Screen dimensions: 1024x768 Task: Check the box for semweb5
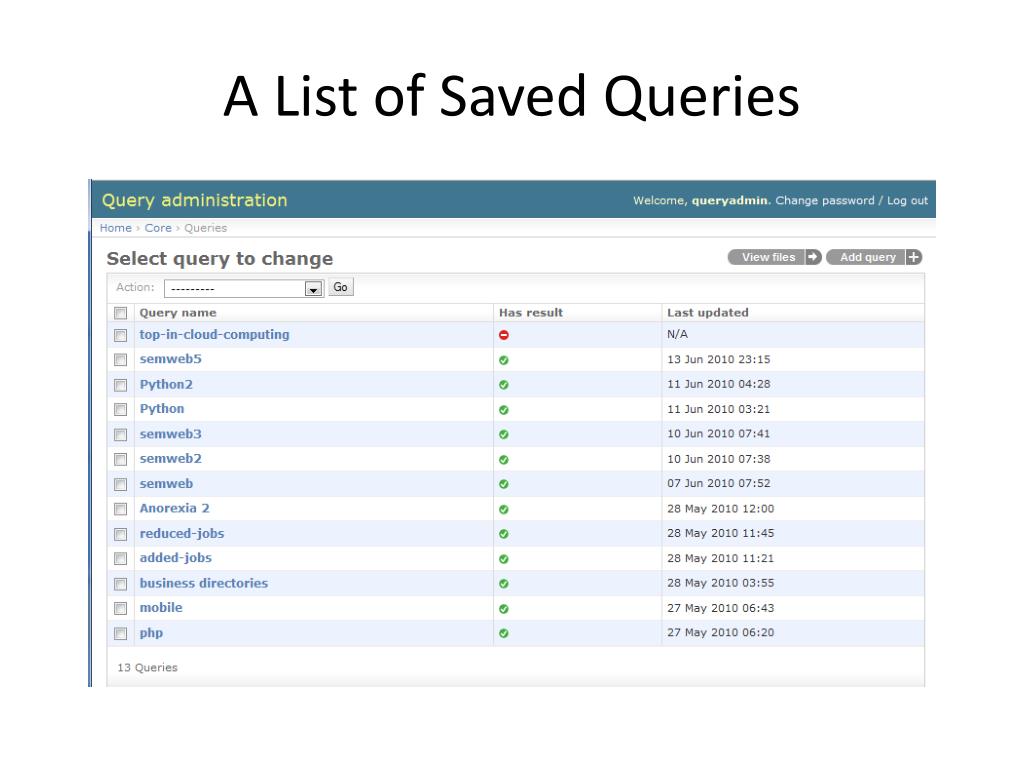120,360
